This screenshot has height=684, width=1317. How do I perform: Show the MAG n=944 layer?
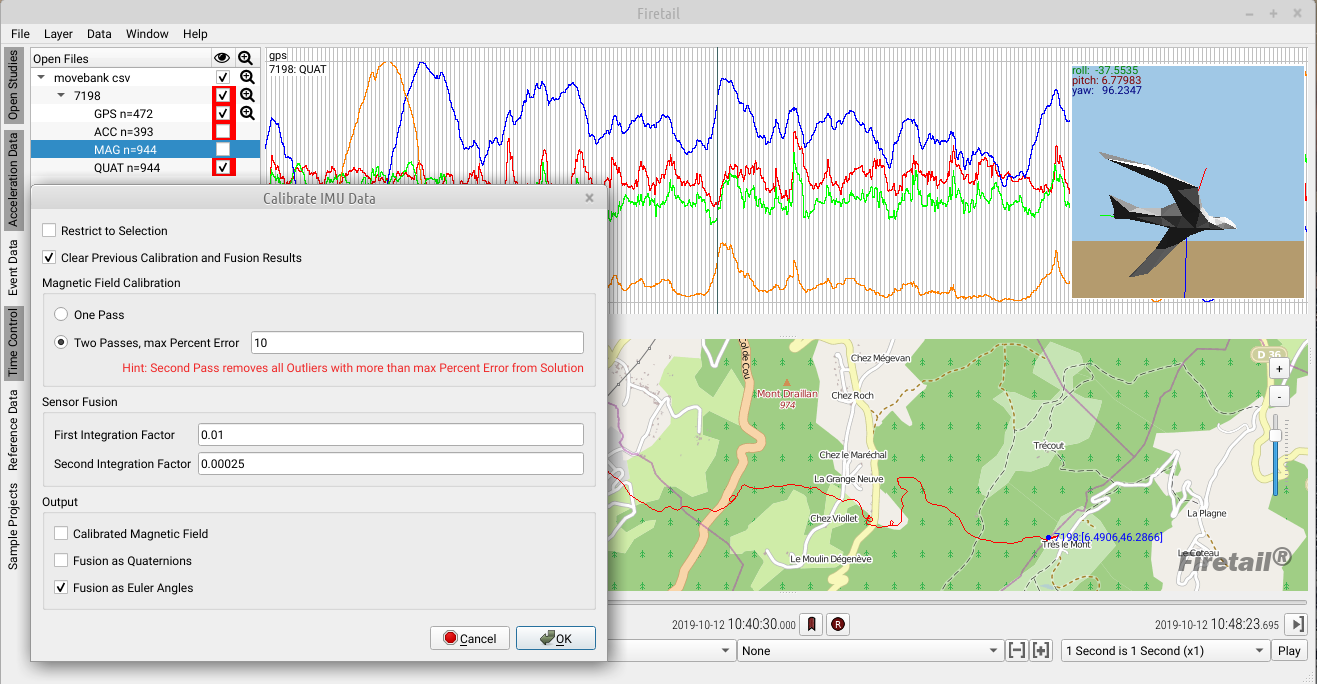[223, 149]
